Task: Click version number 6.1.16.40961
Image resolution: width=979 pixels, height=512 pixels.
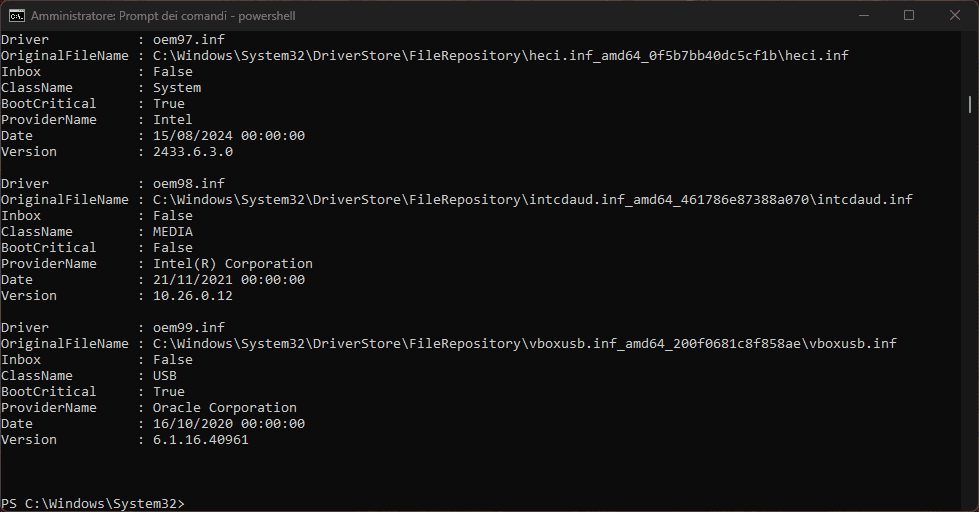Action: click(x=201, y=440)
